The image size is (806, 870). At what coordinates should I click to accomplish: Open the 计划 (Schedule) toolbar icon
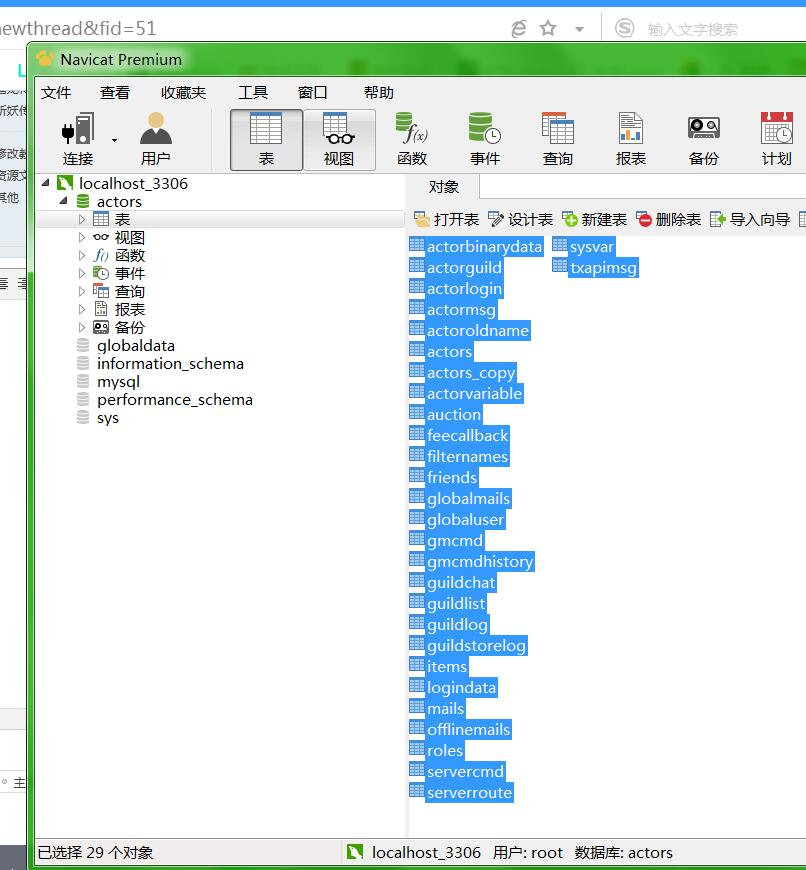[776, 138]
